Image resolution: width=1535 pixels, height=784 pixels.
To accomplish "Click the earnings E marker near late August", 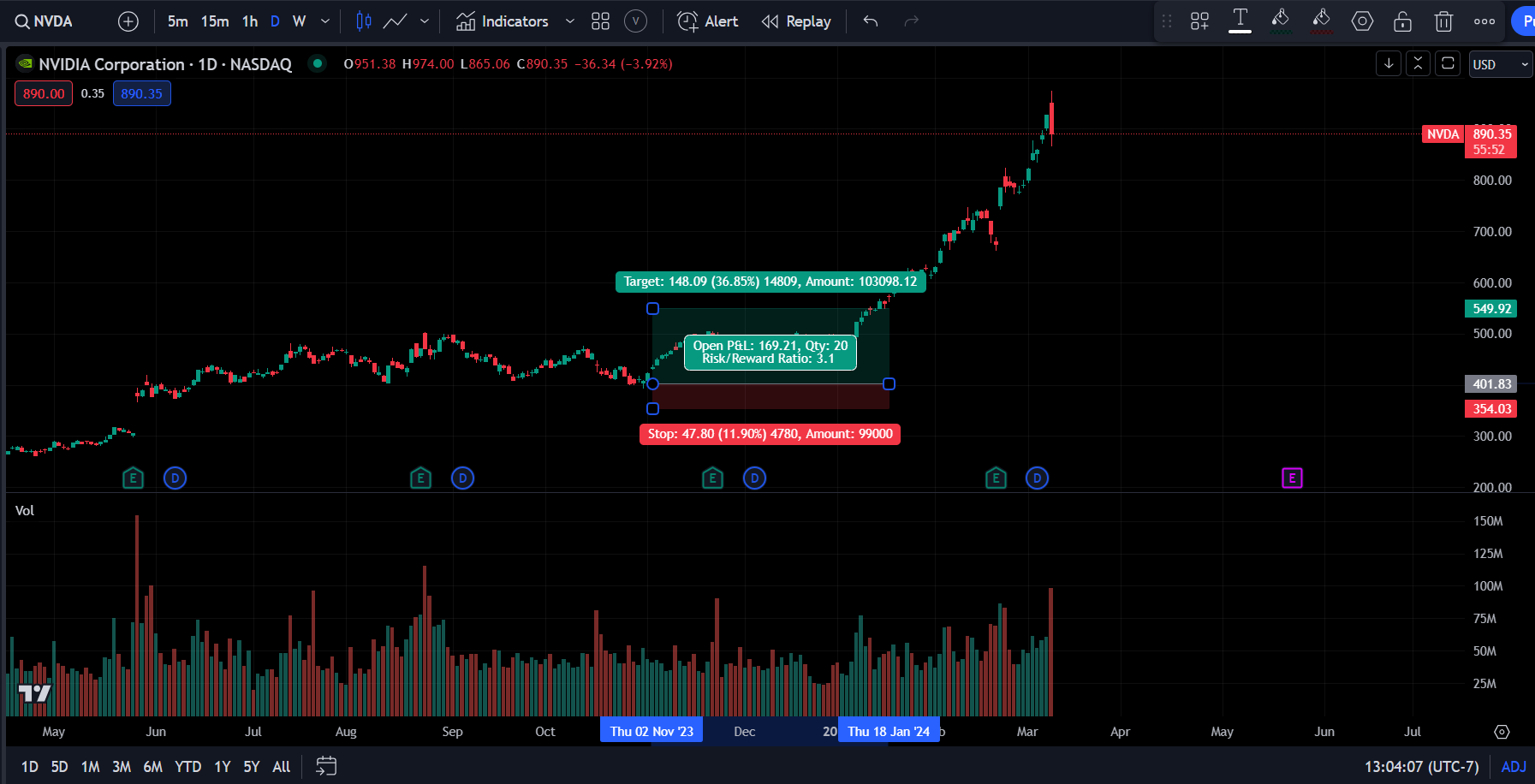I will pos(420,478).
